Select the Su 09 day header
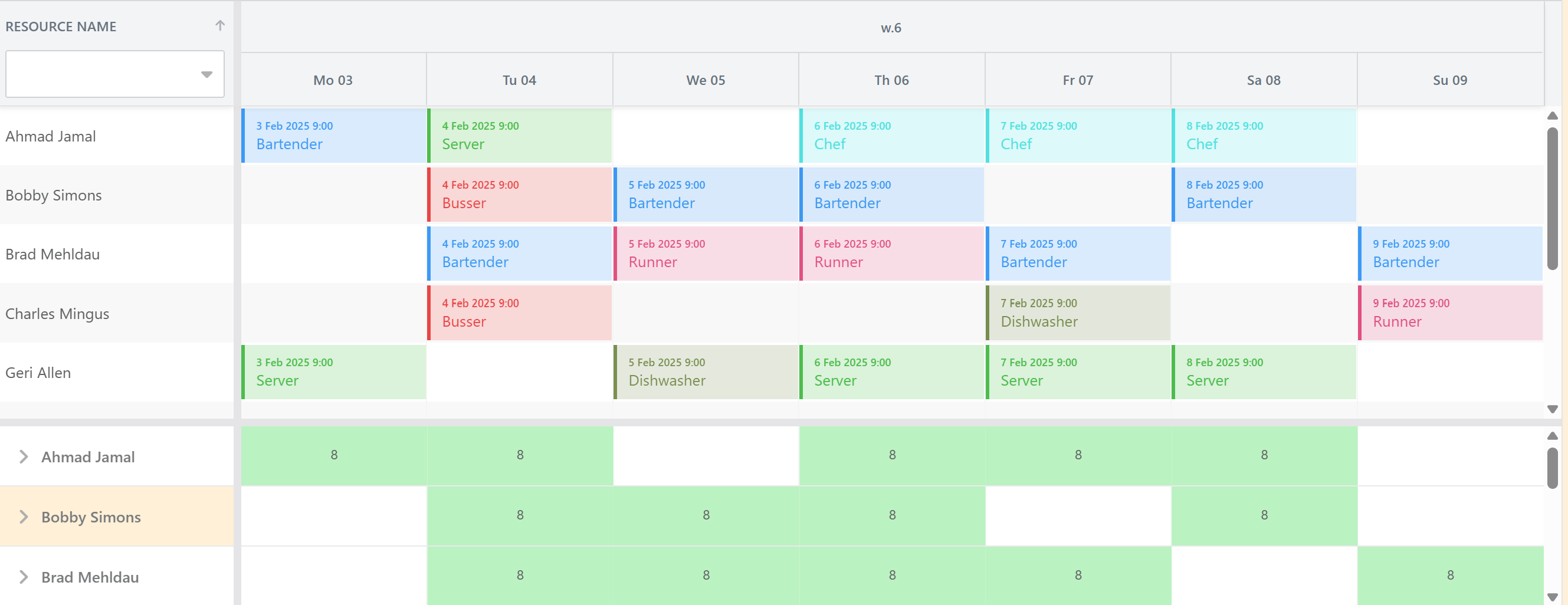Screen dimensions: 1568x605 point(1450,80)
